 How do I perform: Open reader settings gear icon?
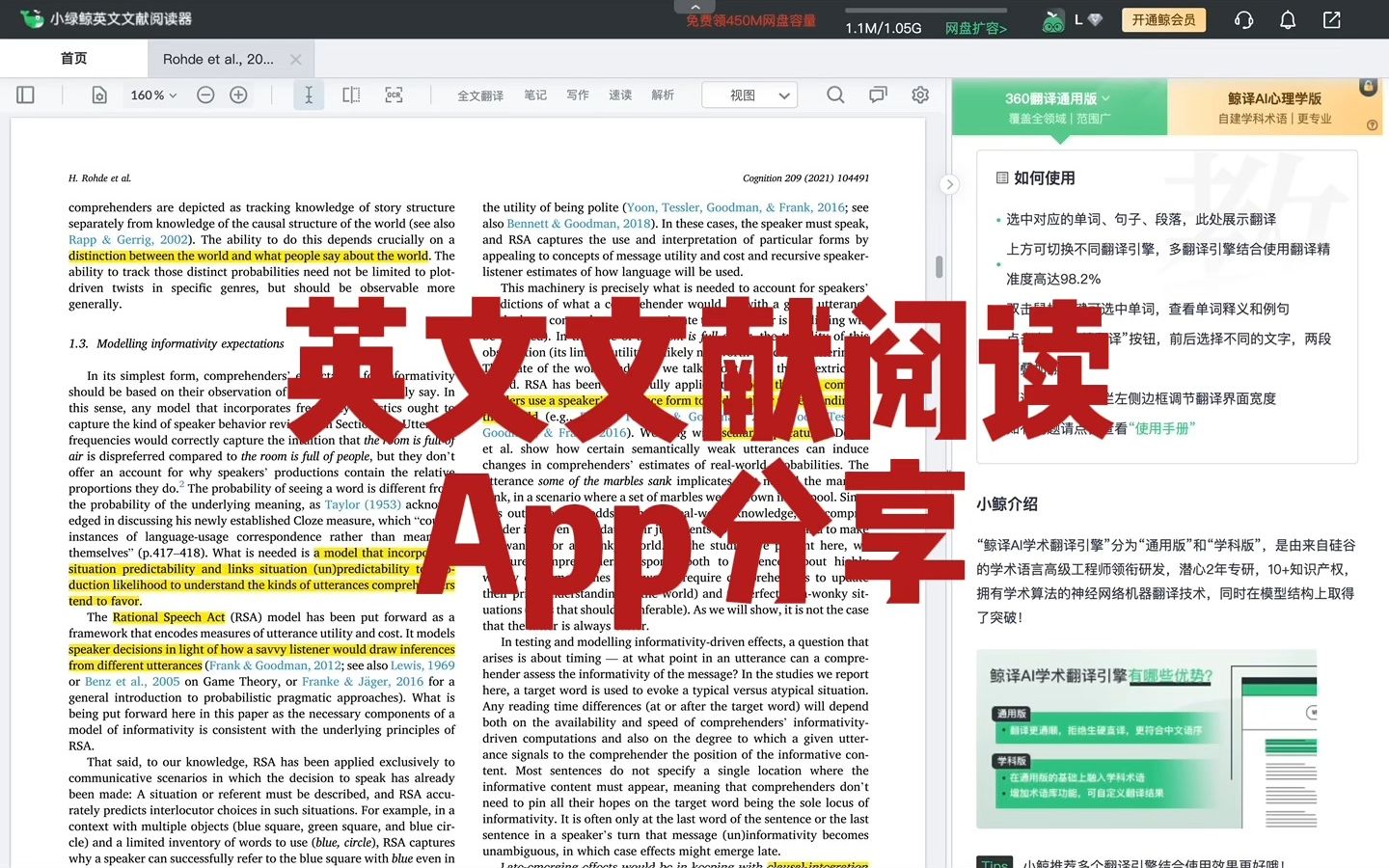(920, 95)
